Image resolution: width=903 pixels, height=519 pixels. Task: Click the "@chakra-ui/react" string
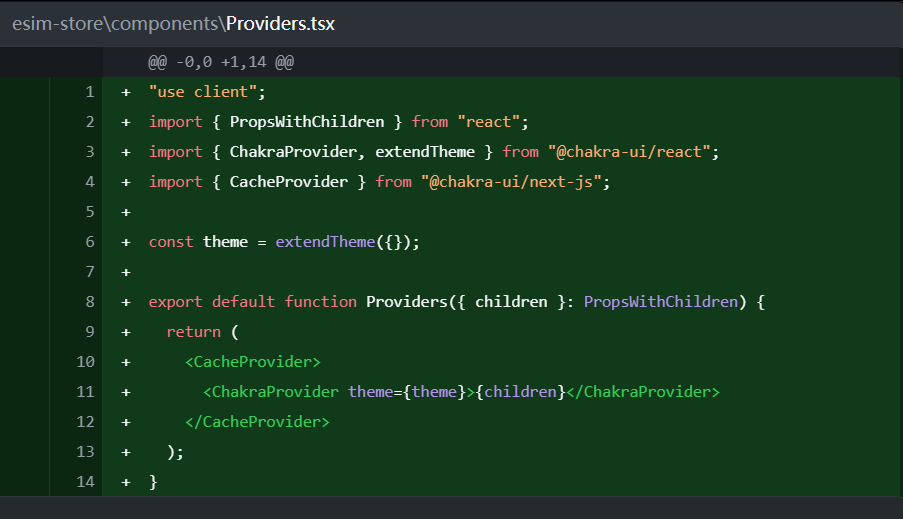tap(629, 152)
